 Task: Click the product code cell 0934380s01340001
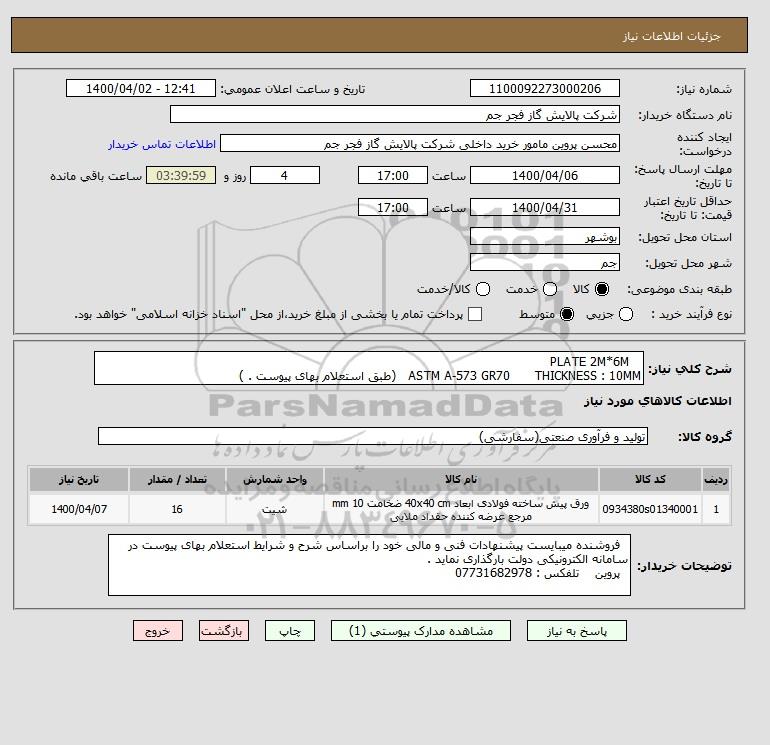pyautogui.click(x=650, y=509)
